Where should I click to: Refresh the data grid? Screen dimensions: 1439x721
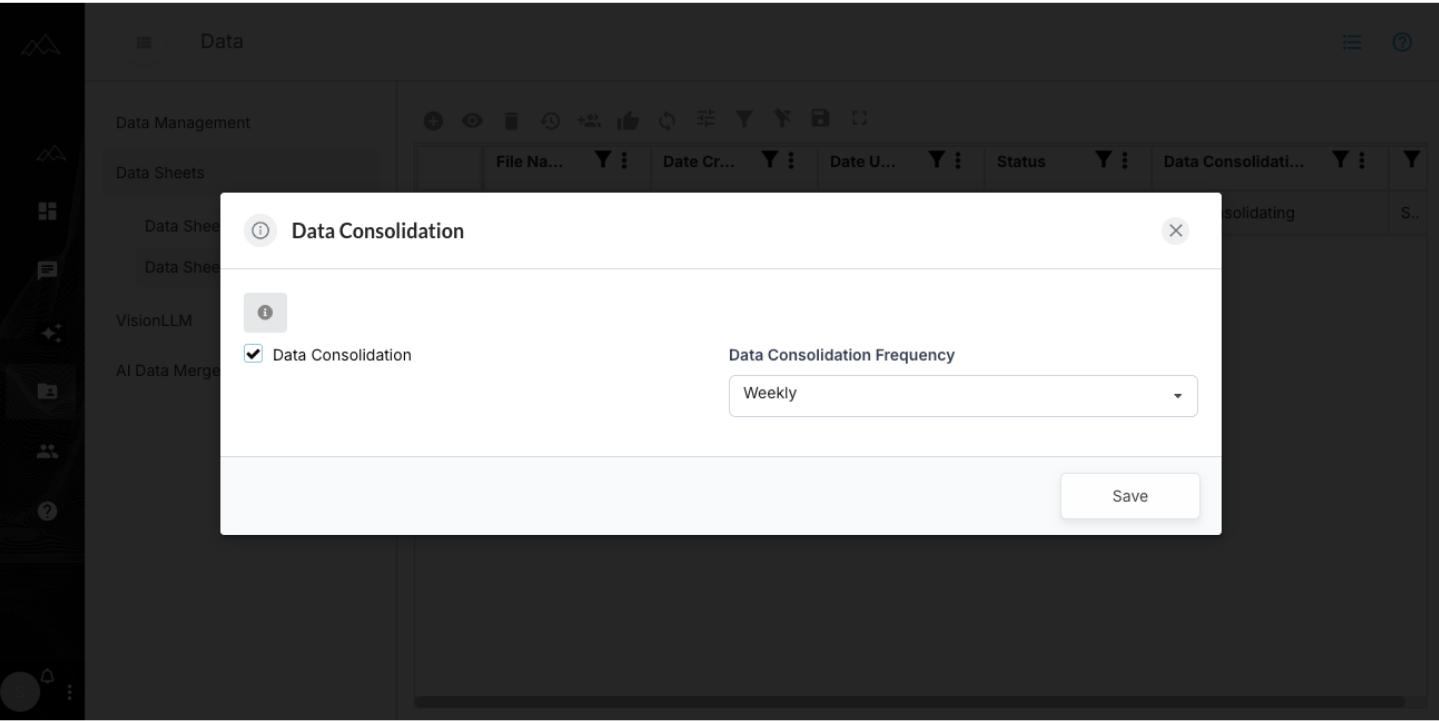[666, 119]
